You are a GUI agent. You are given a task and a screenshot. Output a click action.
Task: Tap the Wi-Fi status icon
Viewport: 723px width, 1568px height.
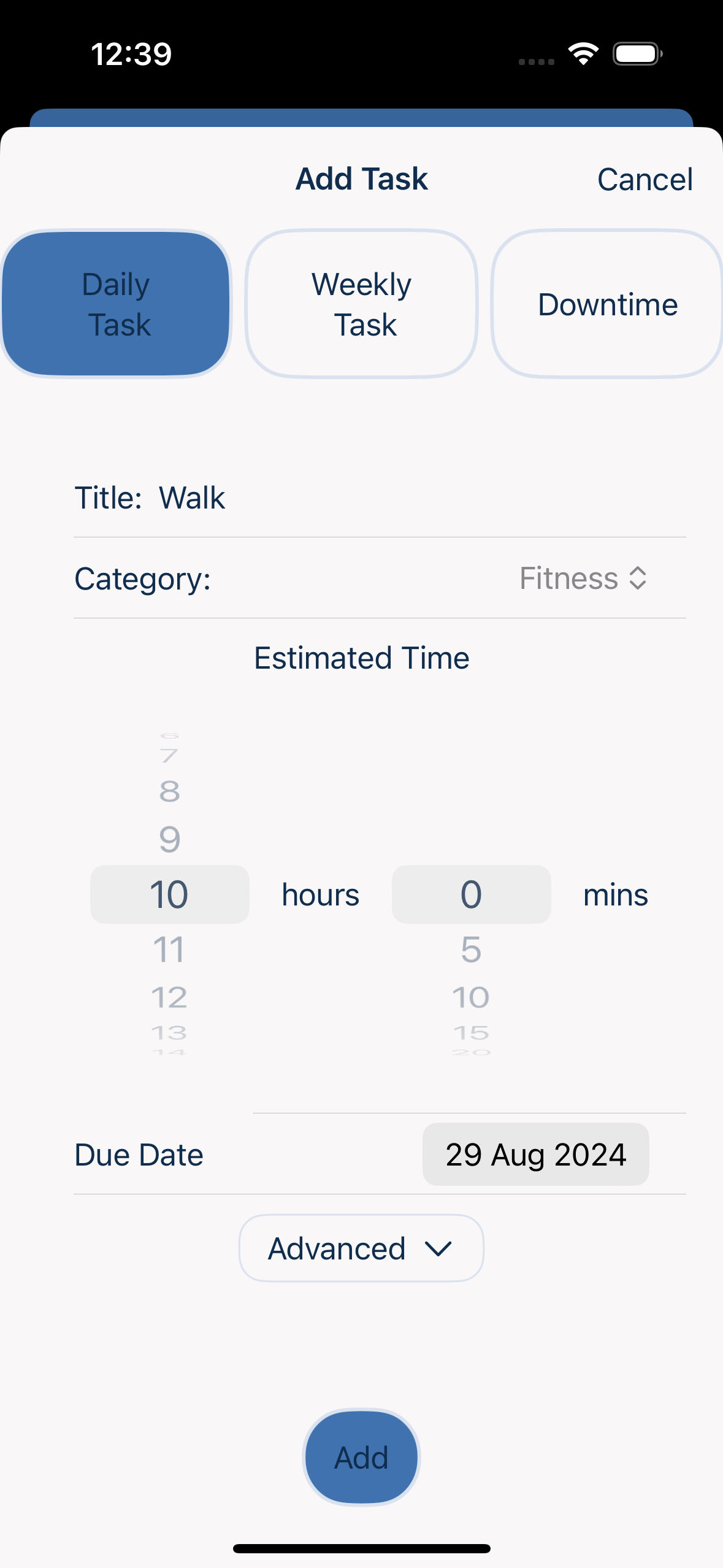583,54
